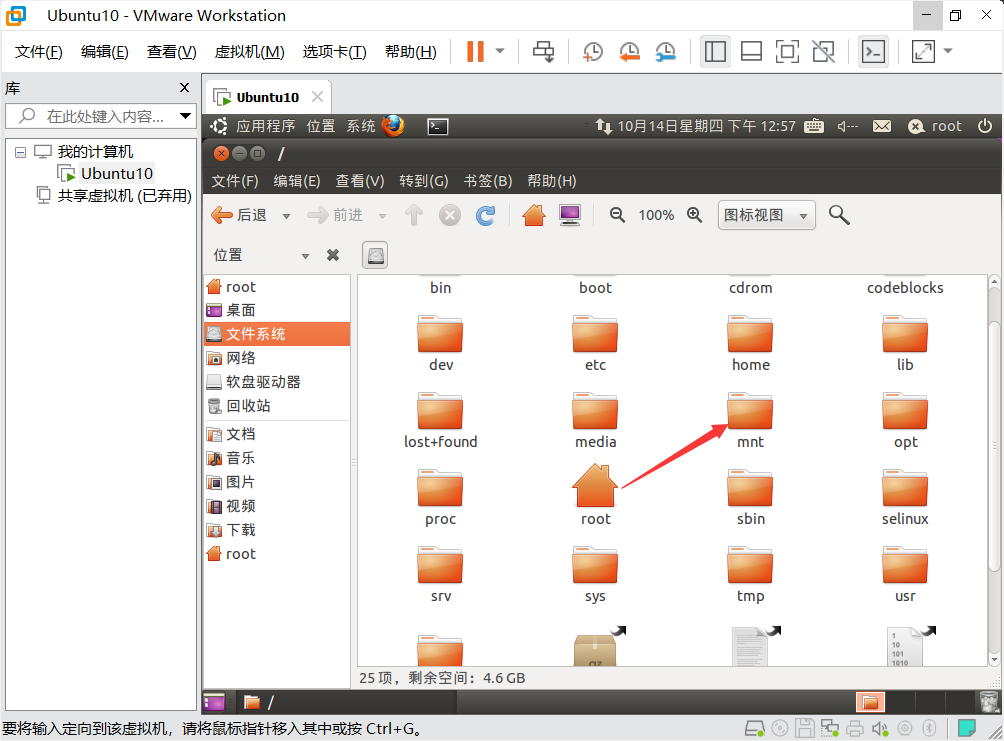Close the 库 library panel
Screen dimensions: 1004x741
pyautogui.click(x=184, y=88)
